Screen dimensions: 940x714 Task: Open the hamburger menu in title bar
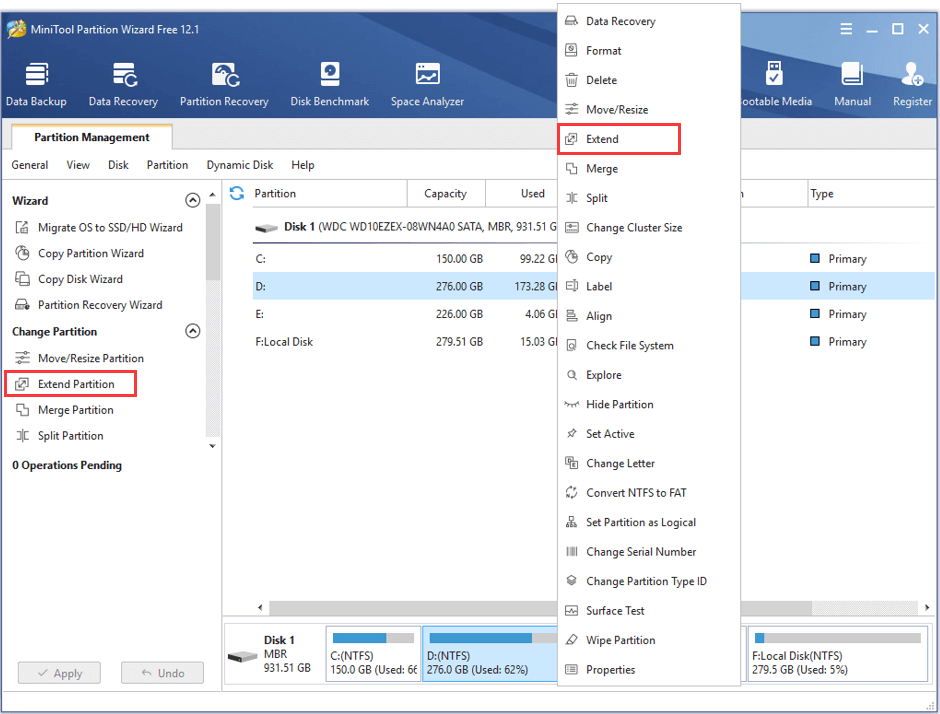(x=846, y=29)
